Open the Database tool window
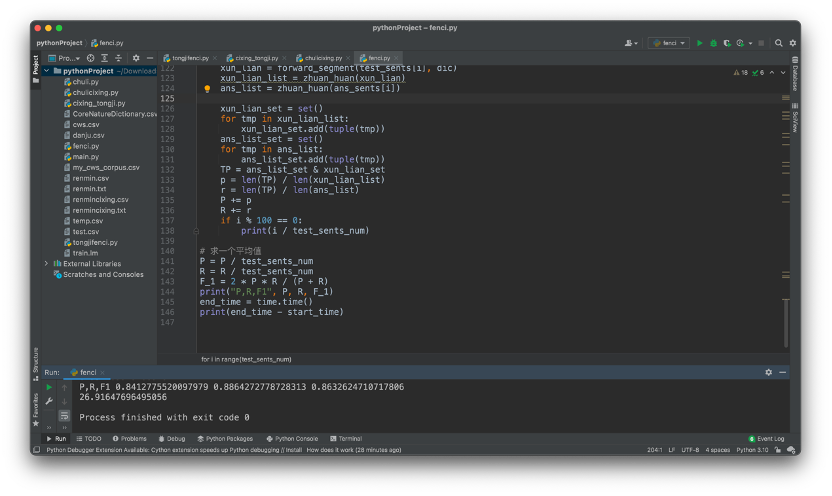This screenshot has height=496, width=832. (795, 74)
